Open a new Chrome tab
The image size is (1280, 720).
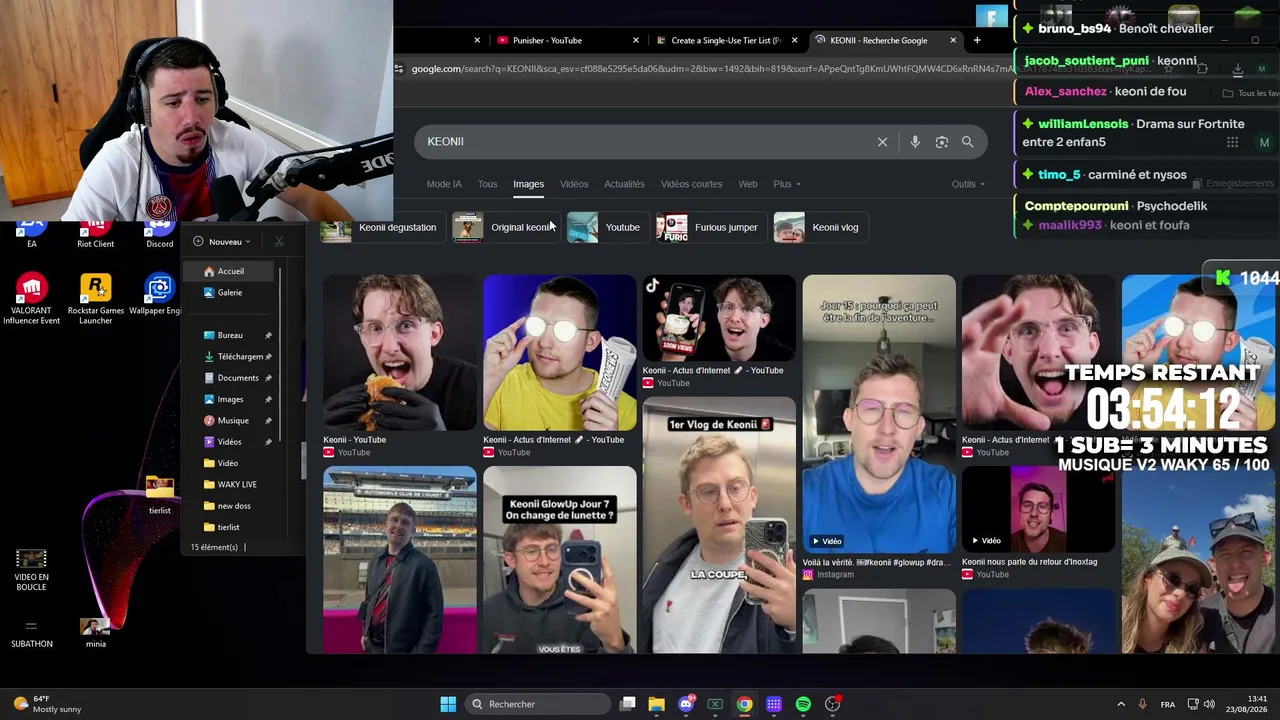pyautogui.click(x=977, y=41)
